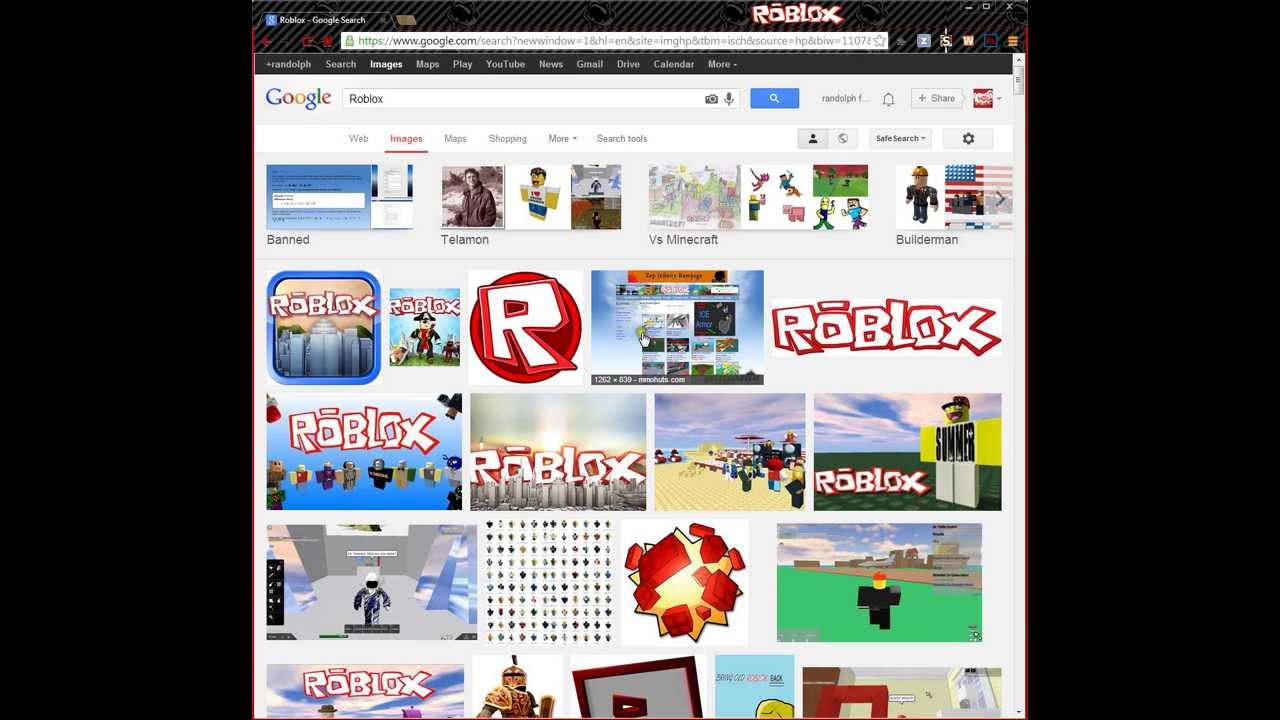Open the Builderman related search group
1280x720 pixels.
(x=954, y=205)
